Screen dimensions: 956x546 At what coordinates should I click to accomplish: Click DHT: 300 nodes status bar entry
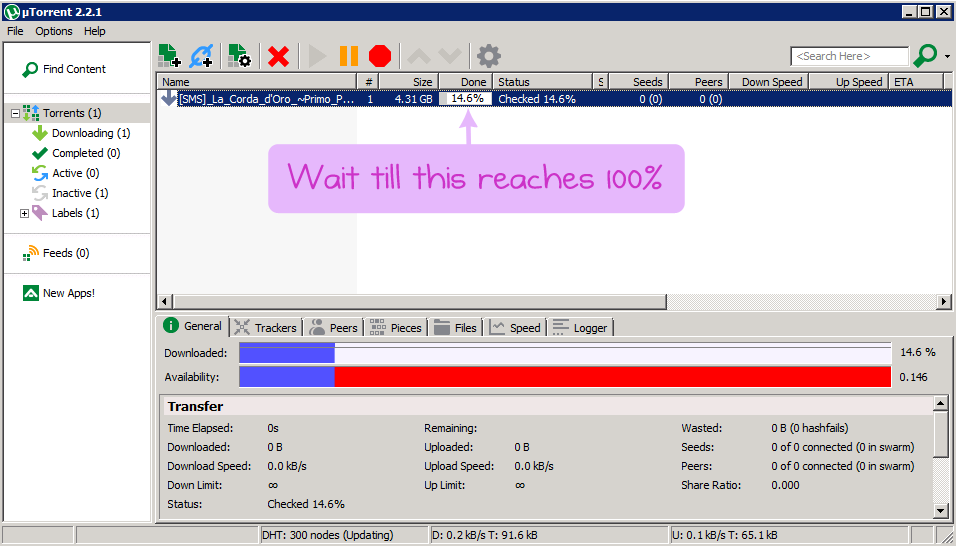[344, 535]
